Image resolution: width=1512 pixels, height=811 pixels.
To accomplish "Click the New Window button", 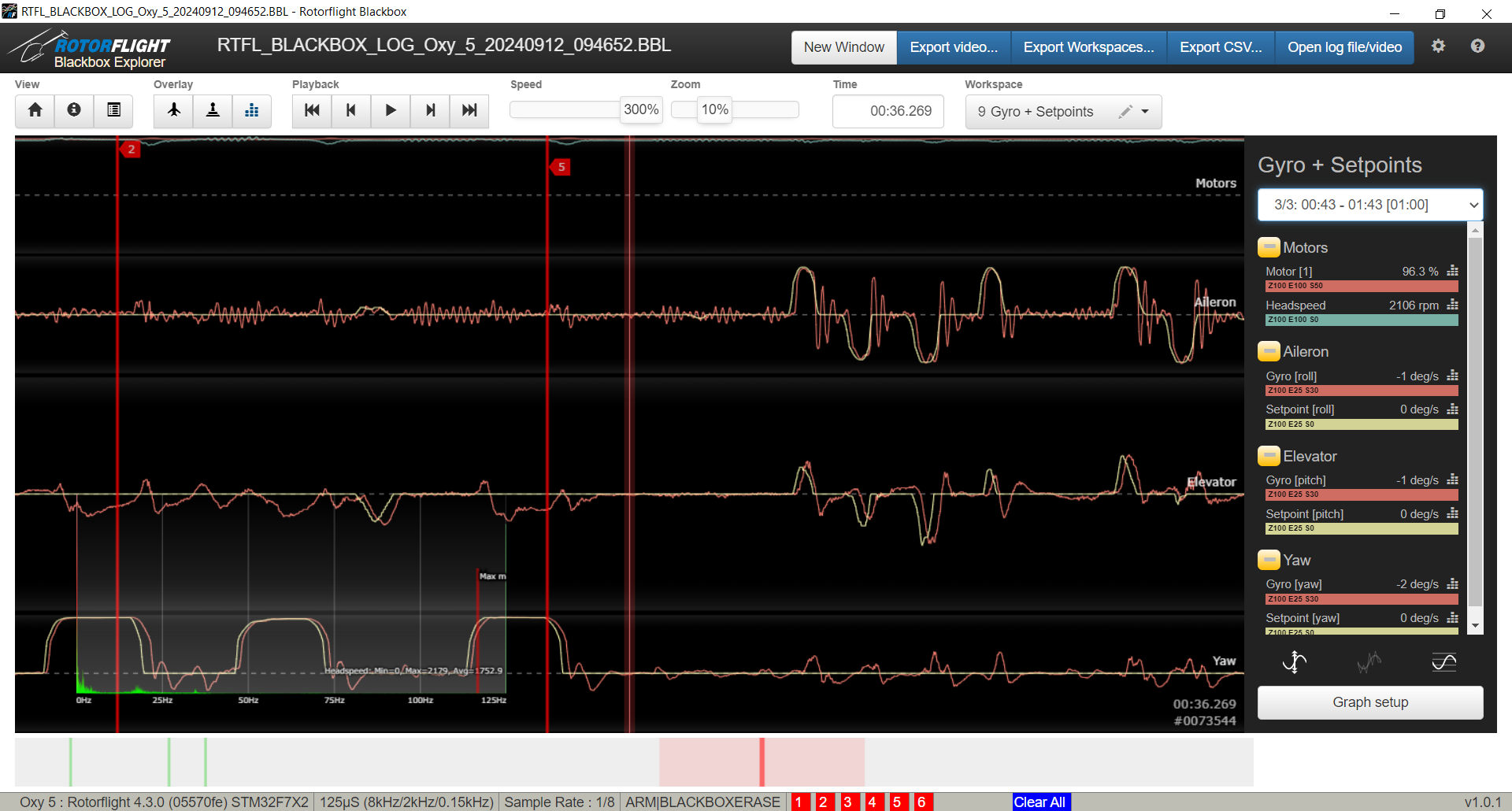I will [844, 47].
